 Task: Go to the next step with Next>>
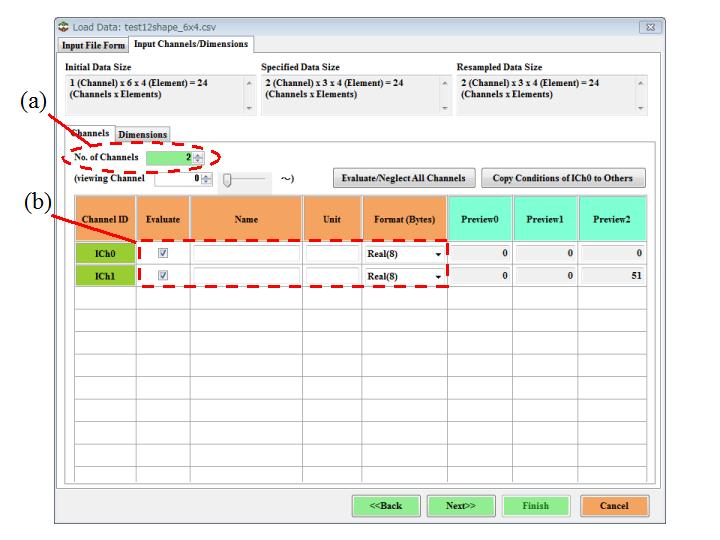pyautogui.click(x=460, y=505)
